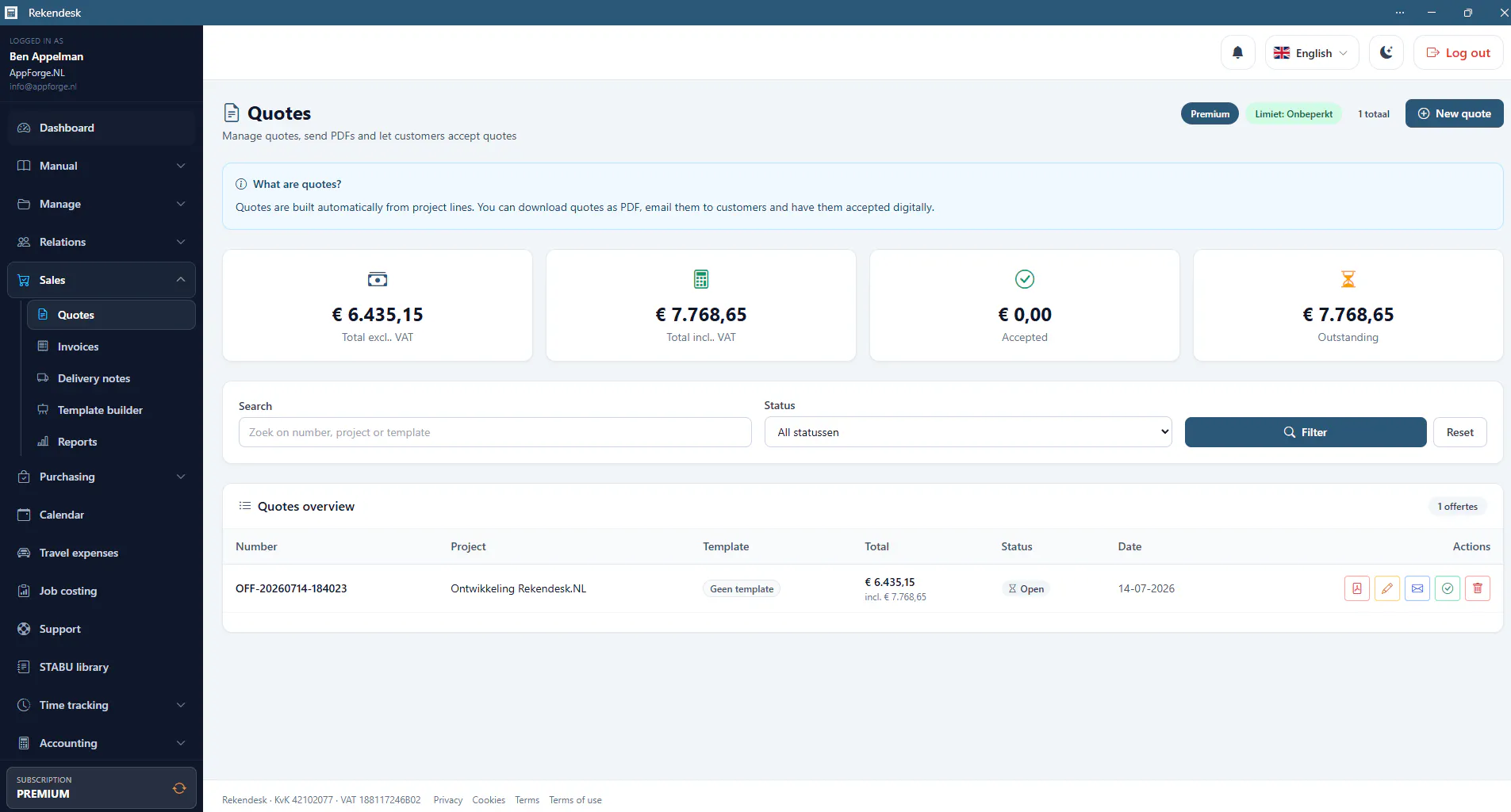The image size is (1511, 812).
Task: Open the Terms of use footer link
Action: coord(575,800)
